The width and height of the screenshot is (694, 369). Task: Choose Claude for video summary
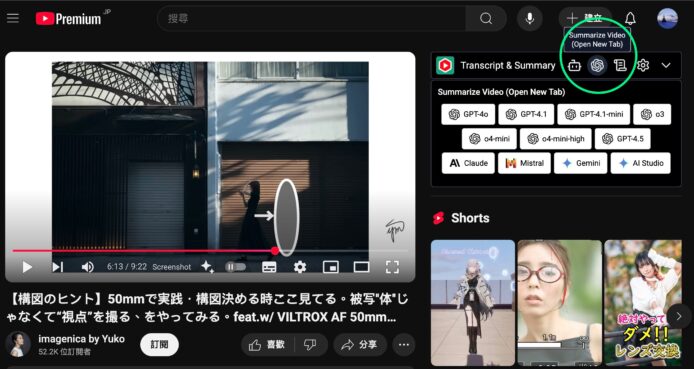coord(468,163)
